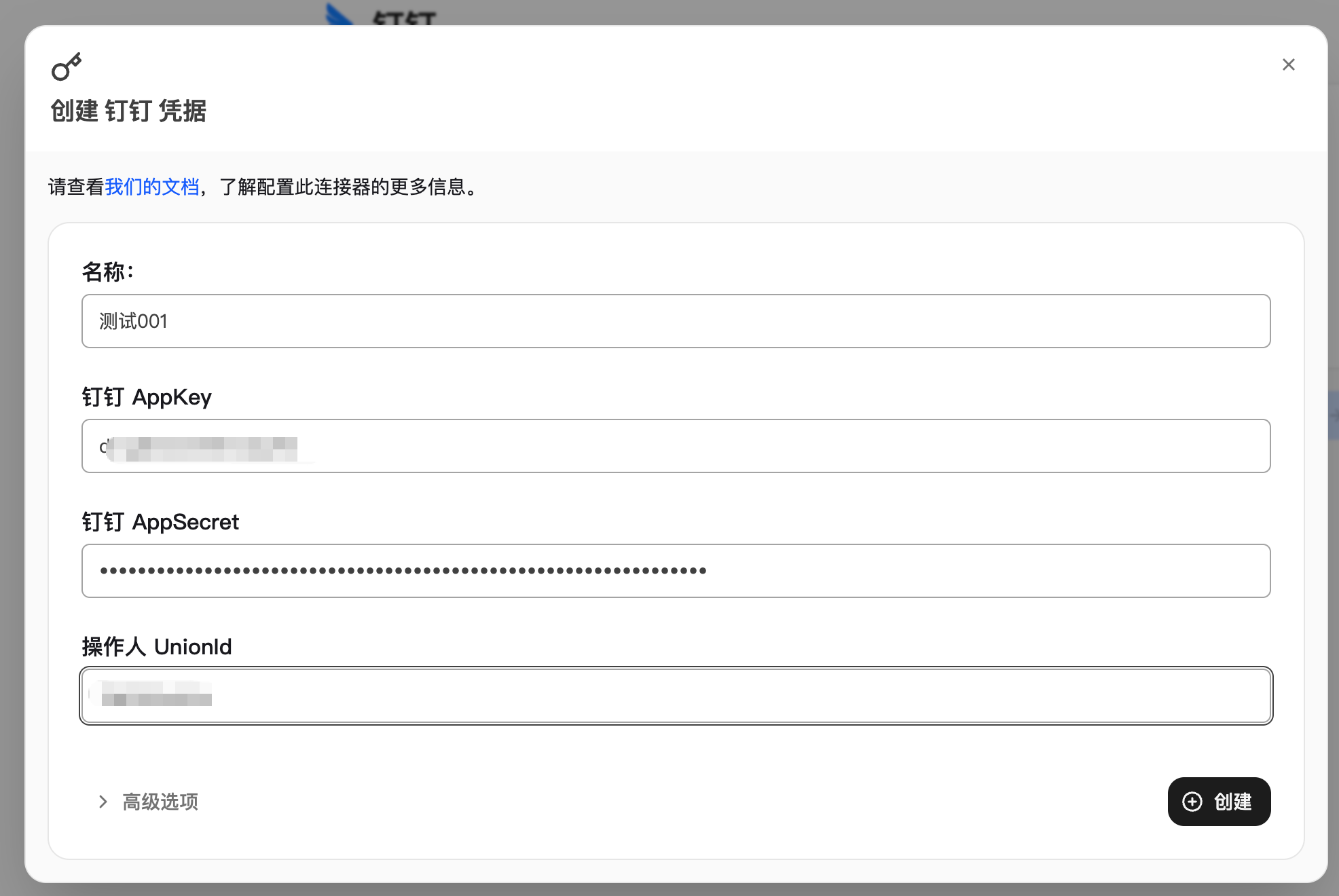Click the 钉钉 AppKey input field
Viewport: 1339px width, 896px height.
(x=676, y=446)
